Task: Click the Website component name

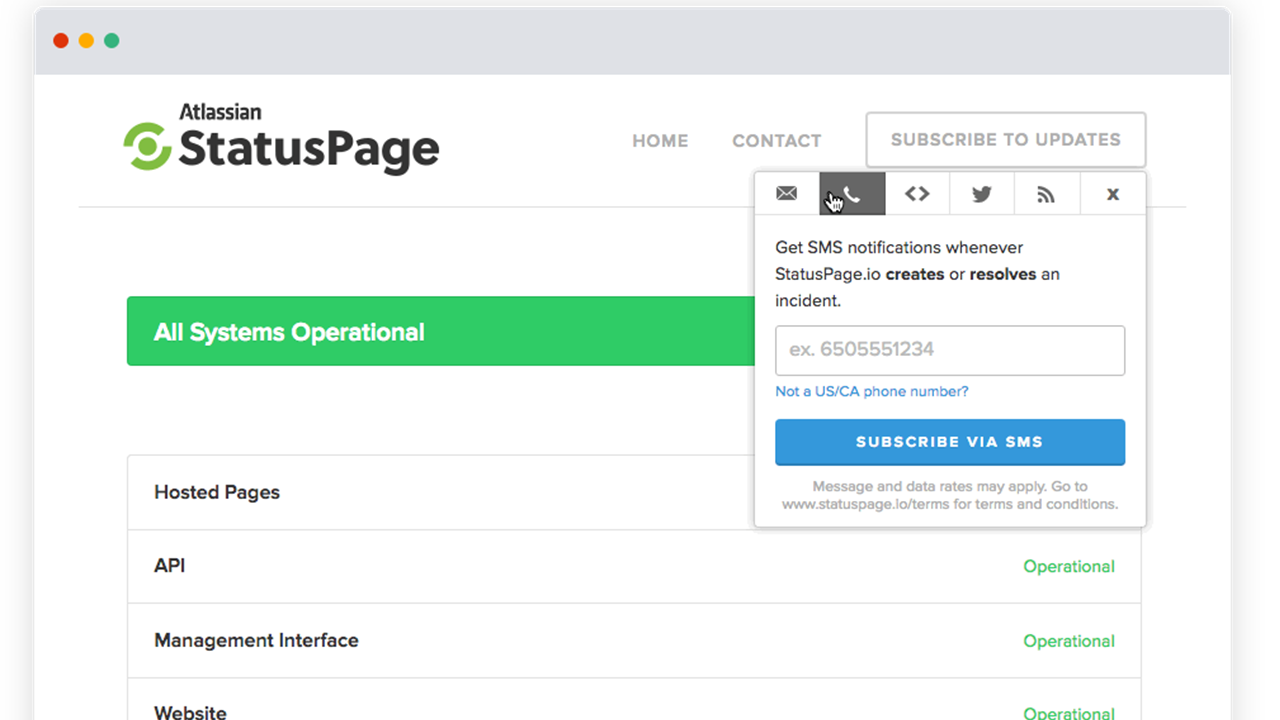Action: [x=190, y=712]
